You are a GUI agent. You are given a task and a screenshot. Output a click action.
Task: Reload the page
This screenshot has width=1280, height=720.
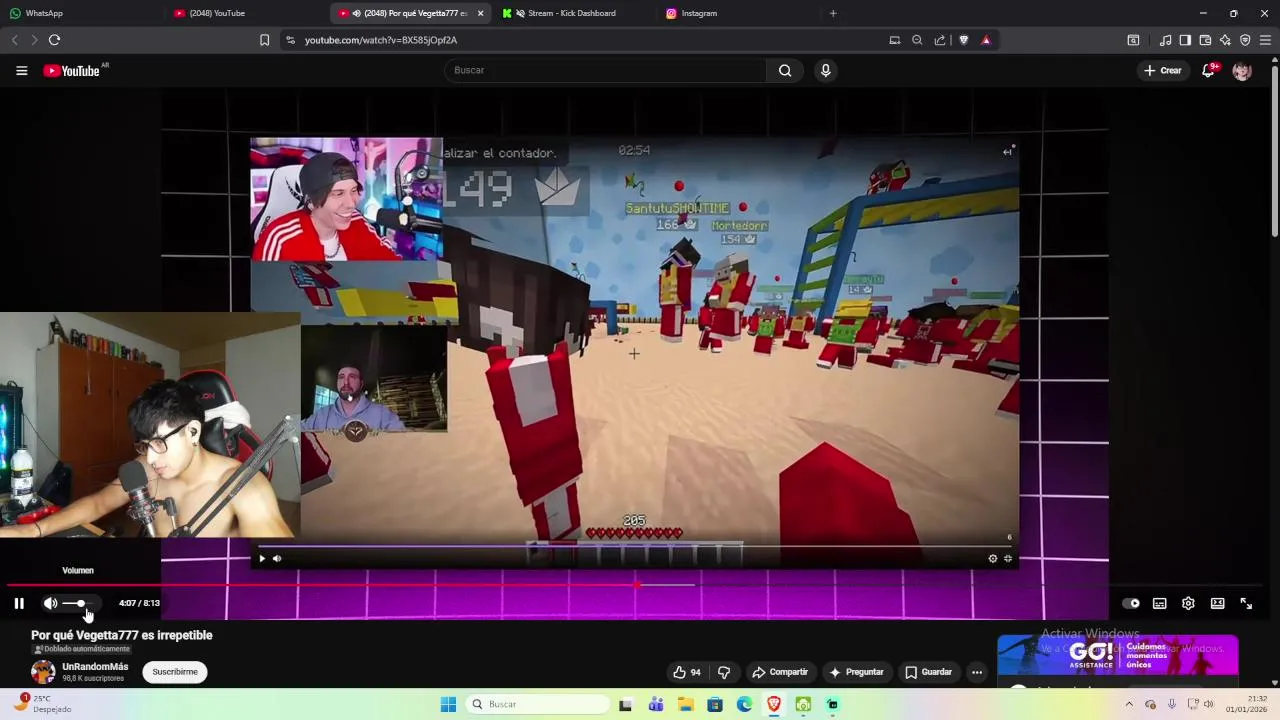click(x=54, y=40)
